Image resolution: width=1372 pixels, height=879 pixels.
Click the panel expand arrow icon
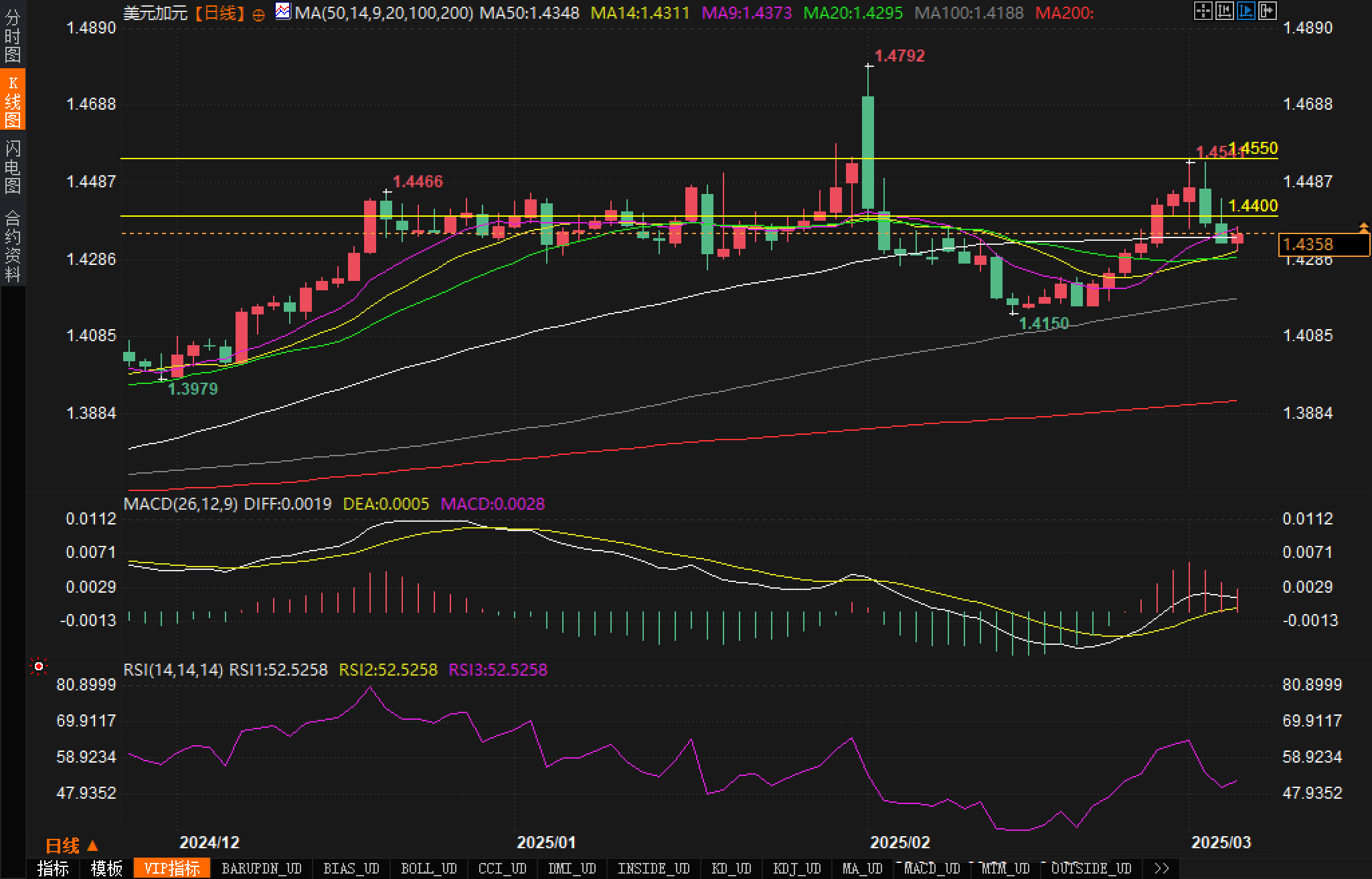(x=1267, y=11)
